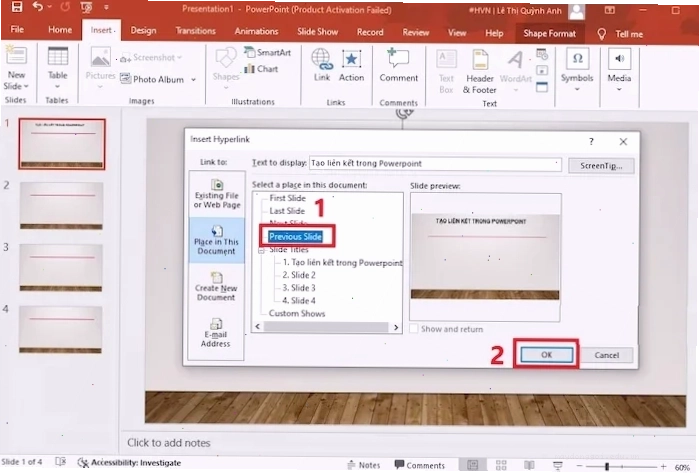Choose Existing File or Web Page
Screen dimensions: 699x473
click(x=217, y=194)
